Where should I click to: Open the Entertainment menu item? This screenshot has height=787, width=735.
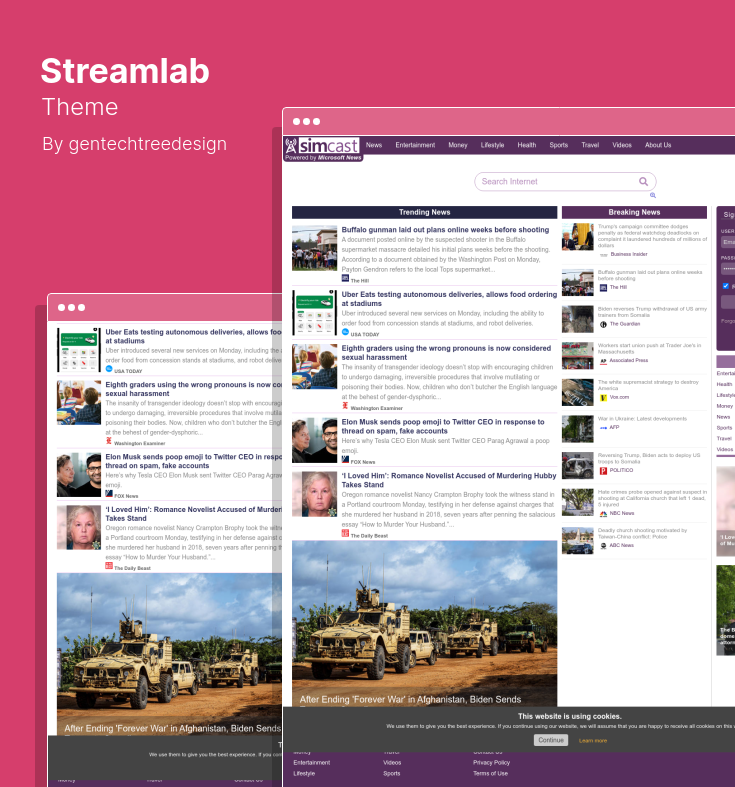pos(415,145)
